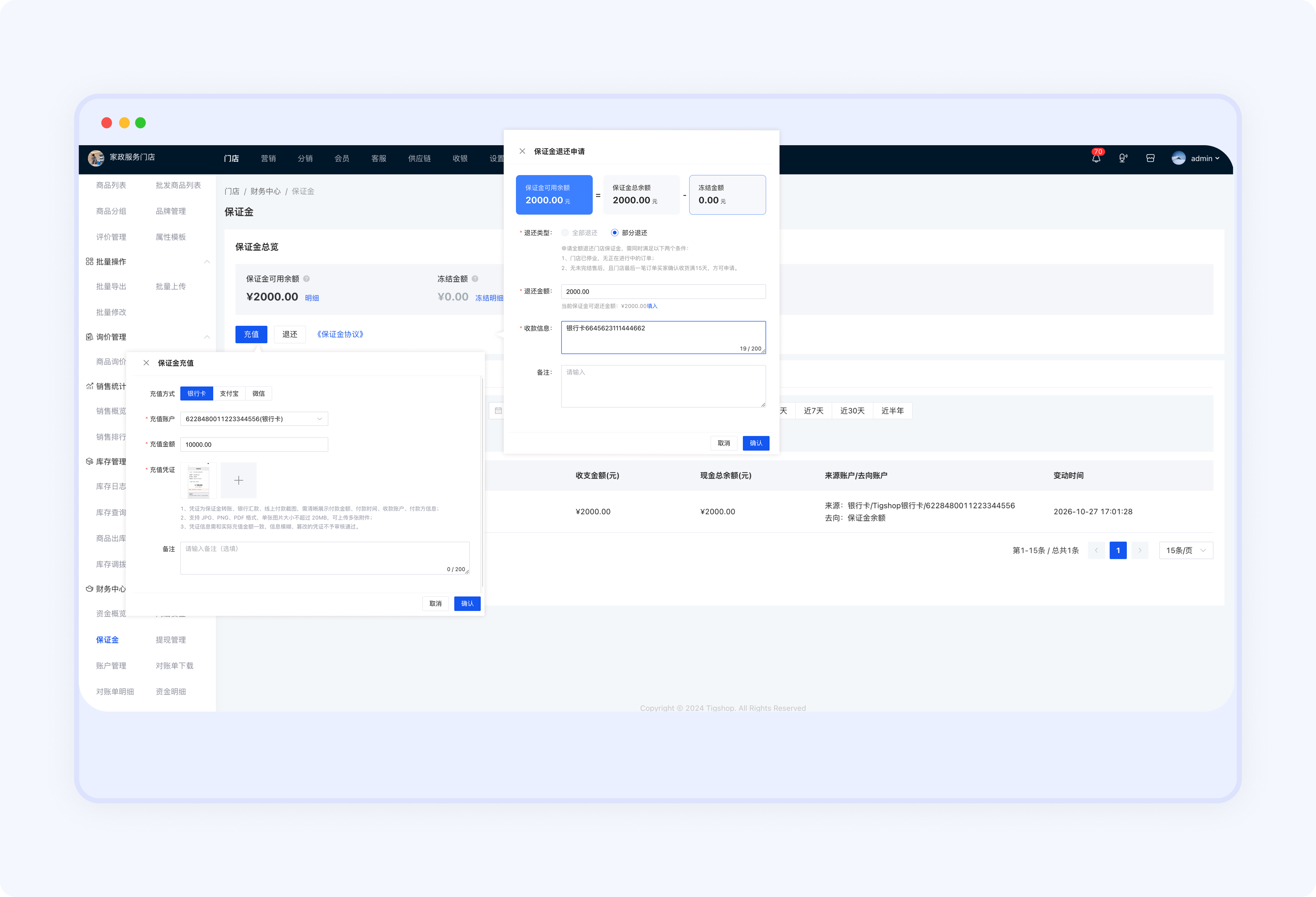Choose 银行卡 as recharge method
The width and height of the screenshot is (1316, 897).
pyautogui.click(x=196, y=393)
